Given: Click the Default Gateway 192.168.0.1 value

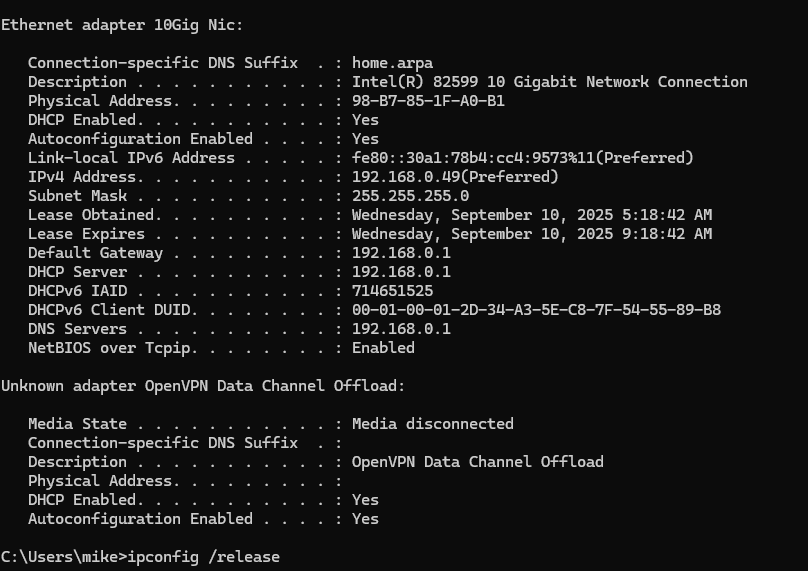Looking at the screenshot, I should (401, 253).
